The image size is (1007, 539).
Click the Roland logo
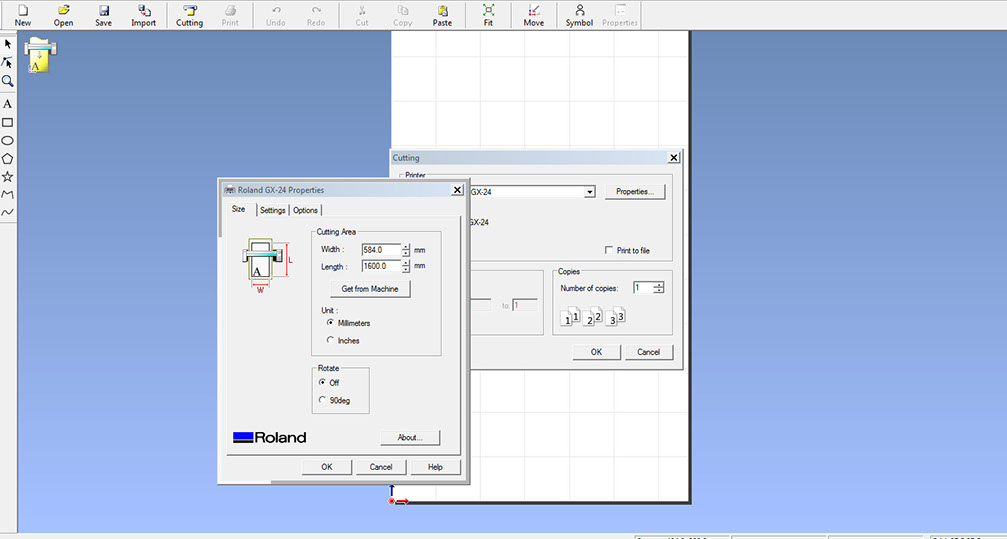tap(270, 437)
